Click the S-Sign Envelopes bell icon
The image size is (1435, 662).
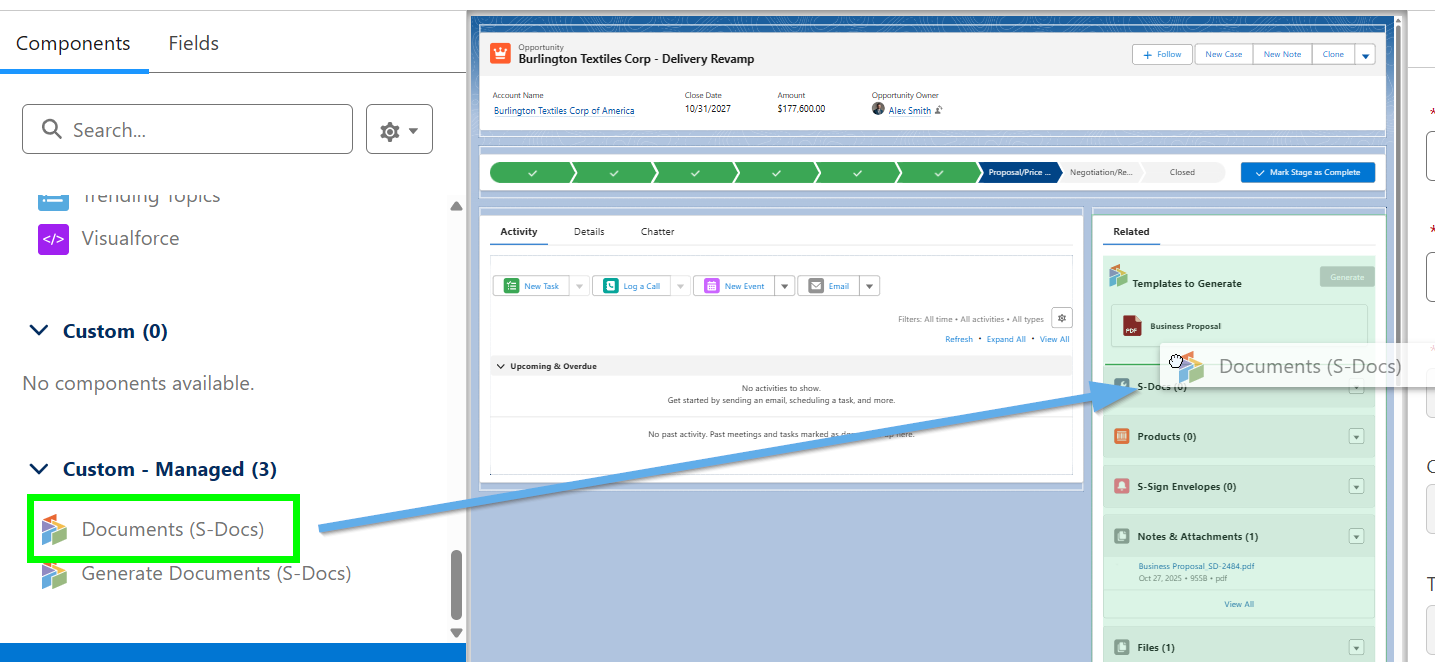1121,486
